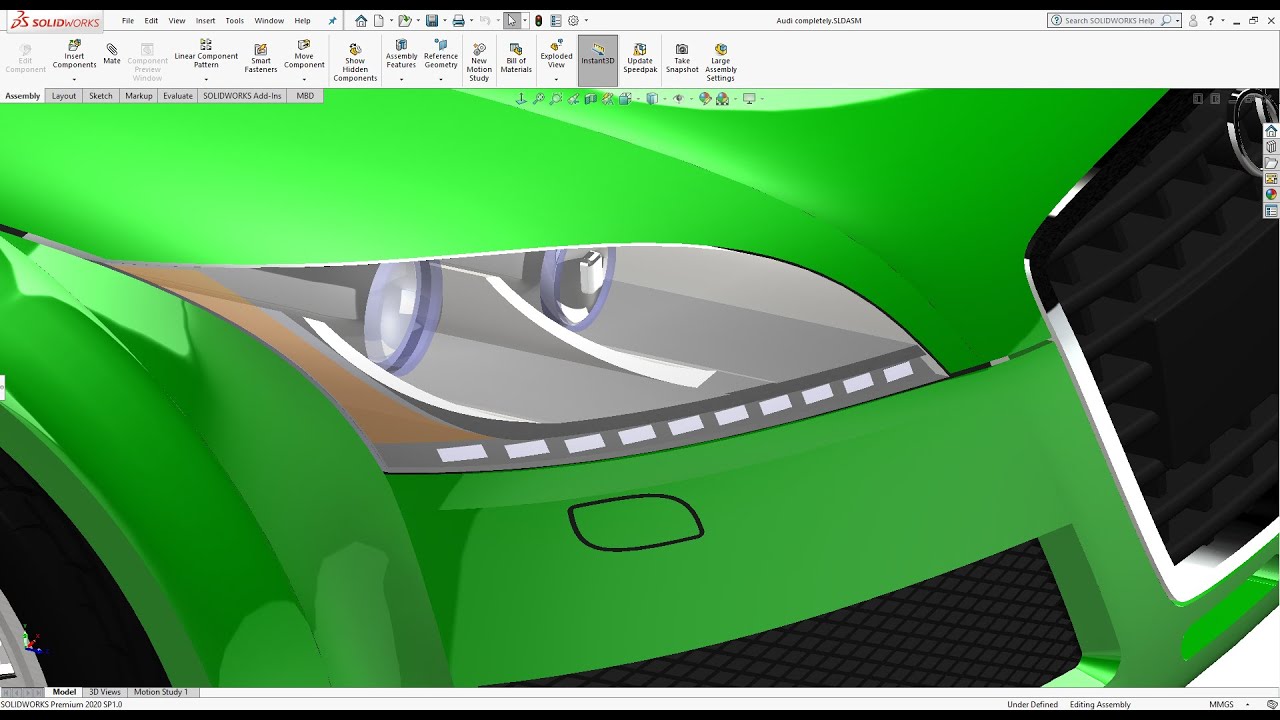Screen dimensions: 1280x720
Task: Click Edit Appearance in the view toolbar
Action: tap(705, 99)
